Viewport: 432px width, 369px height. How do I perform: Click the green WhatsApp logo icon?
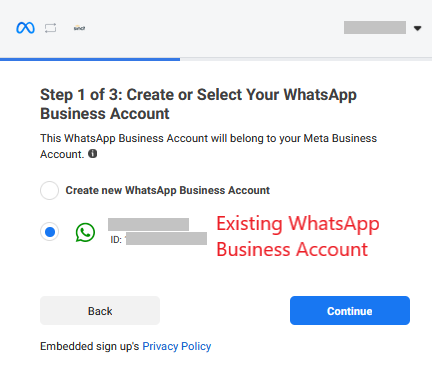point(85,232)
